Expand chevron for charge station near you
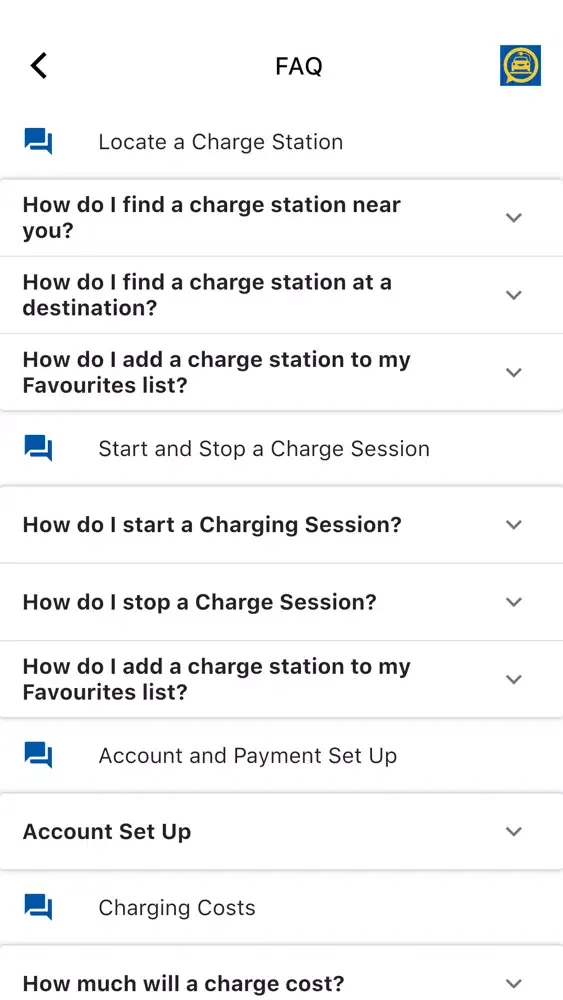Screen dimensions: 563x1000 [514, 217]
